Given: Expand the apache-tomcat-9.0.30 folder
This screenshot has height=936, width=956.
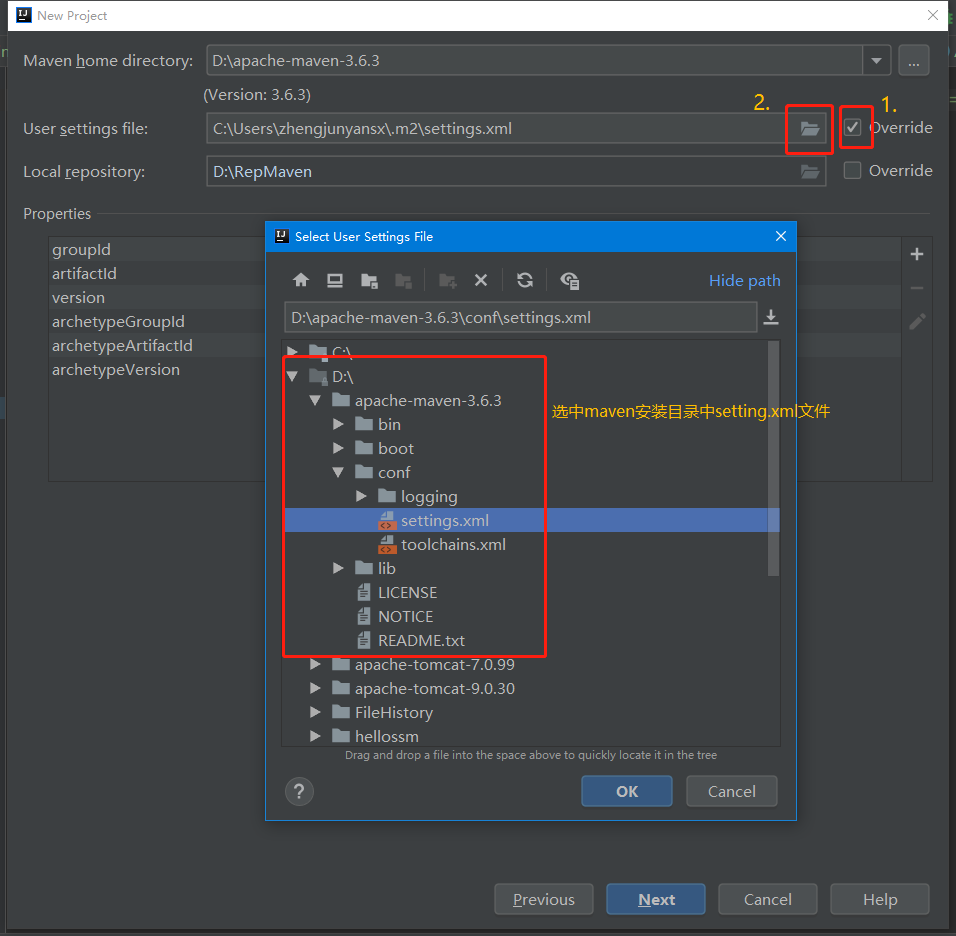Looking at the screenshot, I should click(315, 688).
